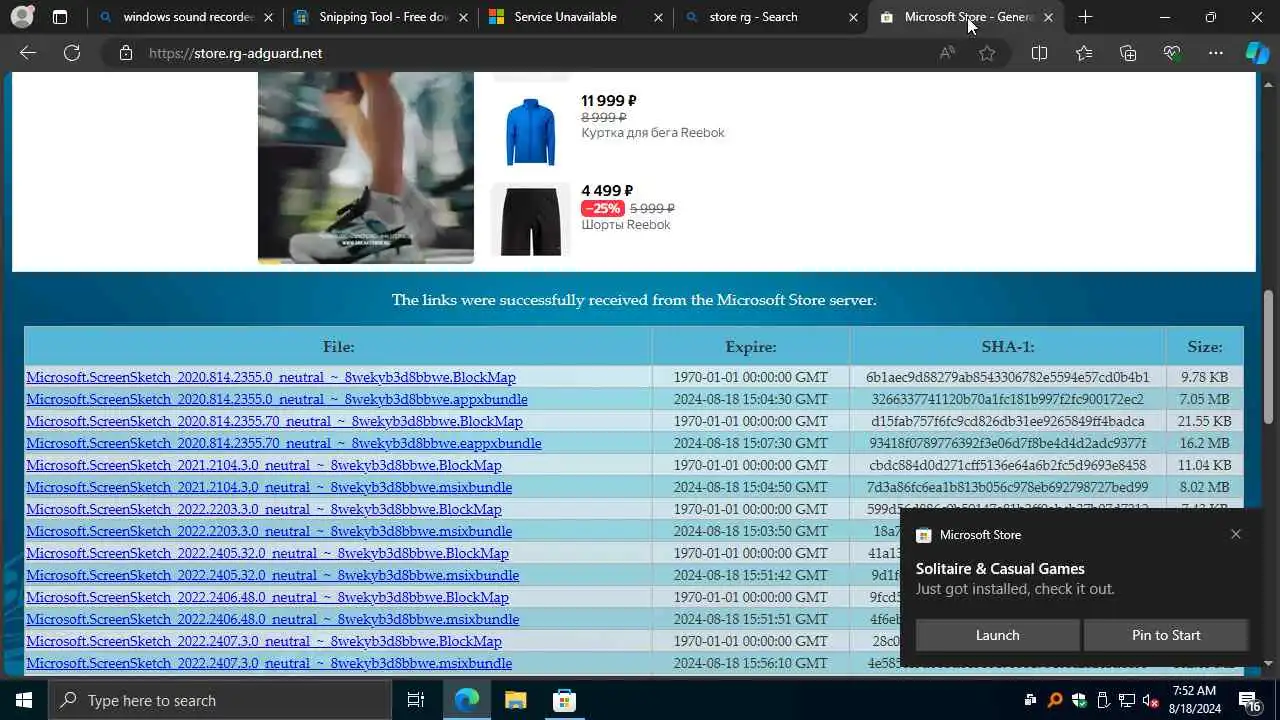Click Pin to Start in notification

(1166, 635)
